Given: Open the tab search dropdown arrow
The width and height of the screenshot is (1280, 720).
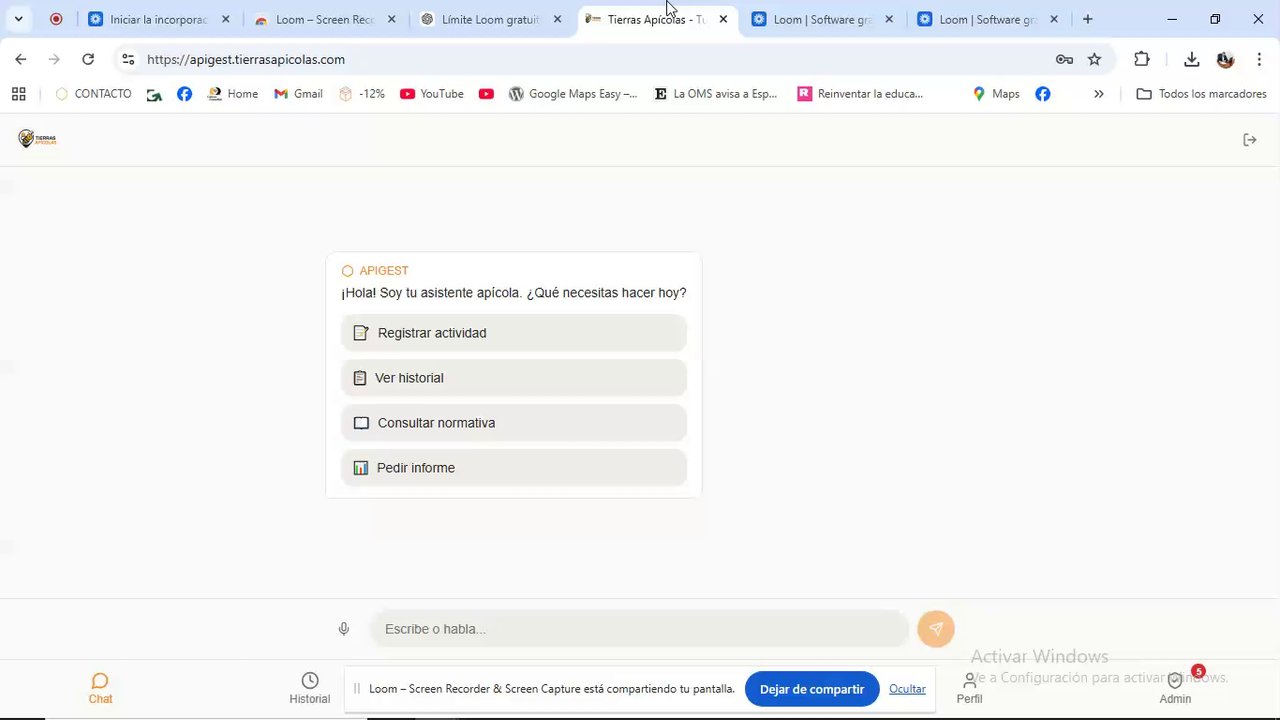Looking at the screenshot, I should (18, 19).
